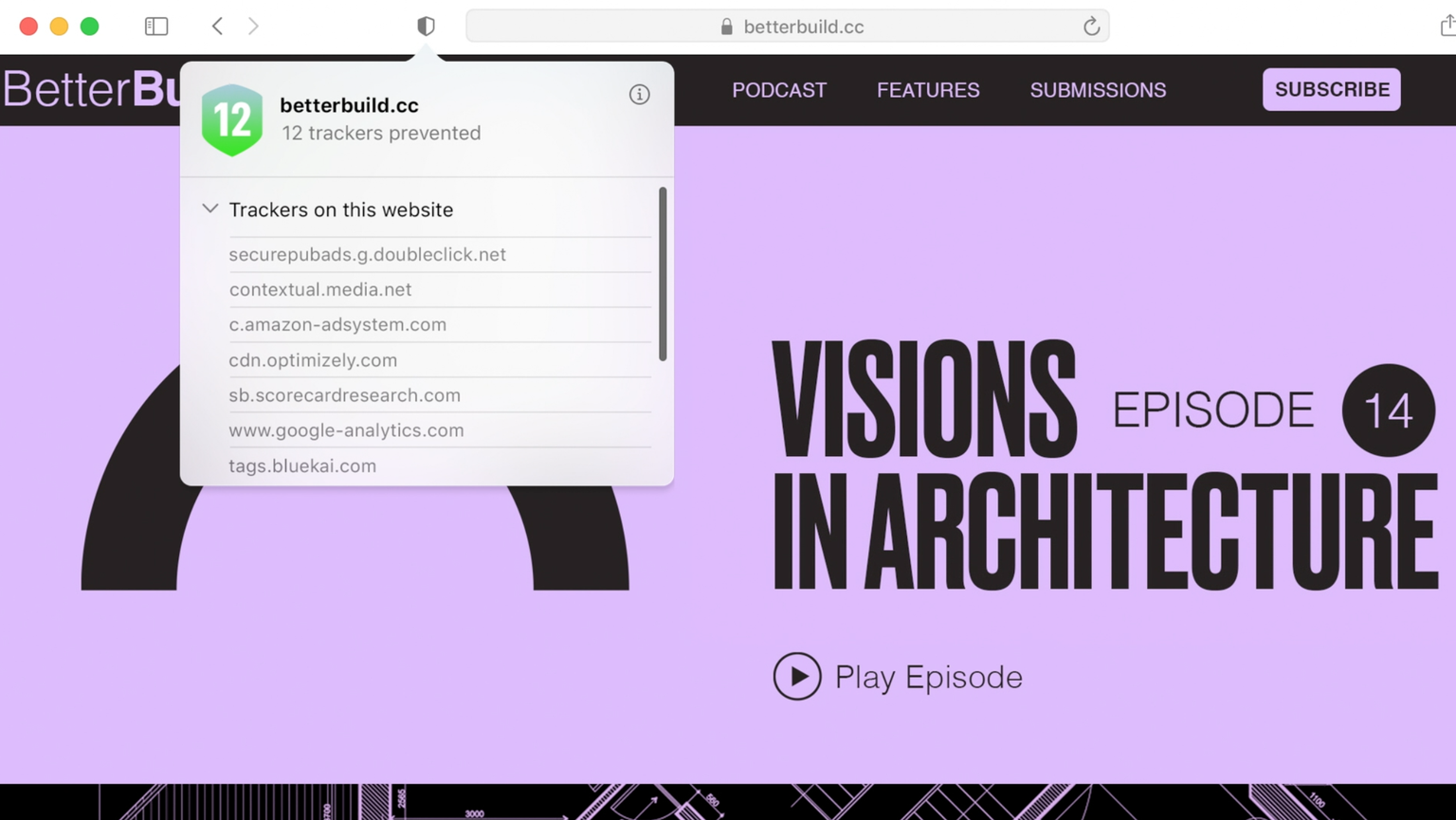Click the green 12 trackers shield badge
1456x820 pixels.
[x=232, y=119]
